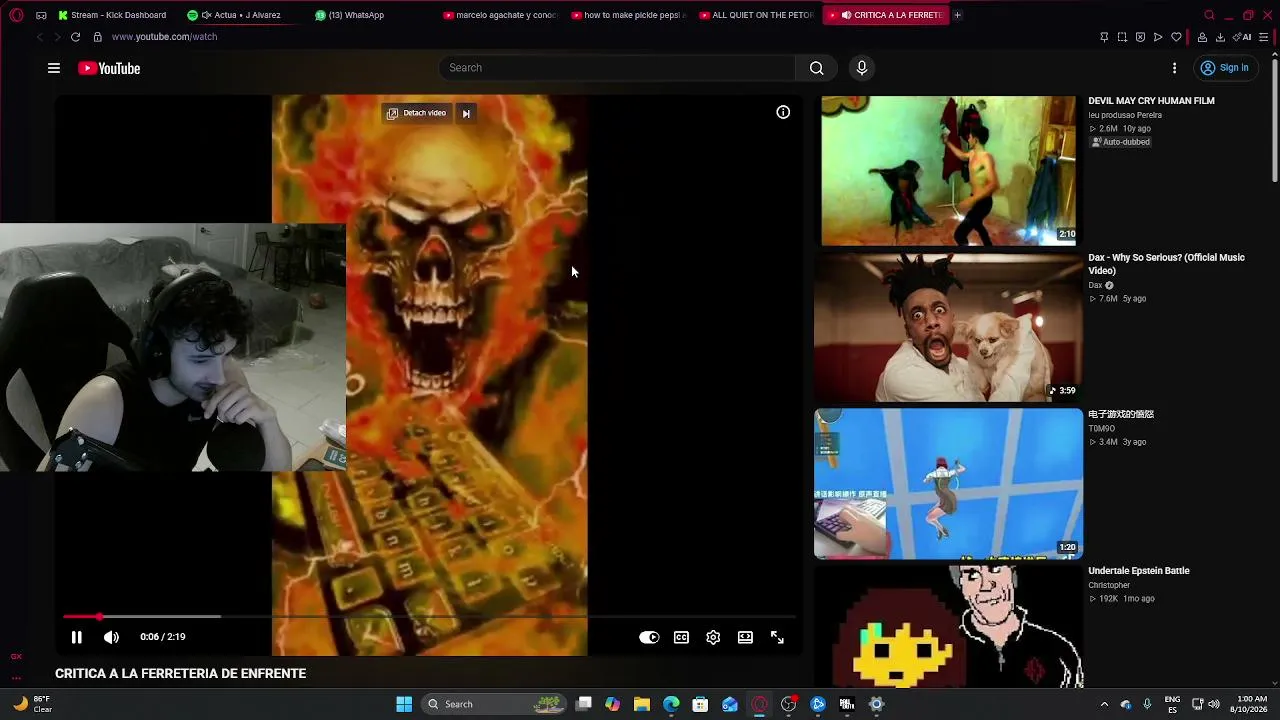Change ENG ES keyboard language
Screen dimensions: 1280x720
click(x=1173, y=704)
